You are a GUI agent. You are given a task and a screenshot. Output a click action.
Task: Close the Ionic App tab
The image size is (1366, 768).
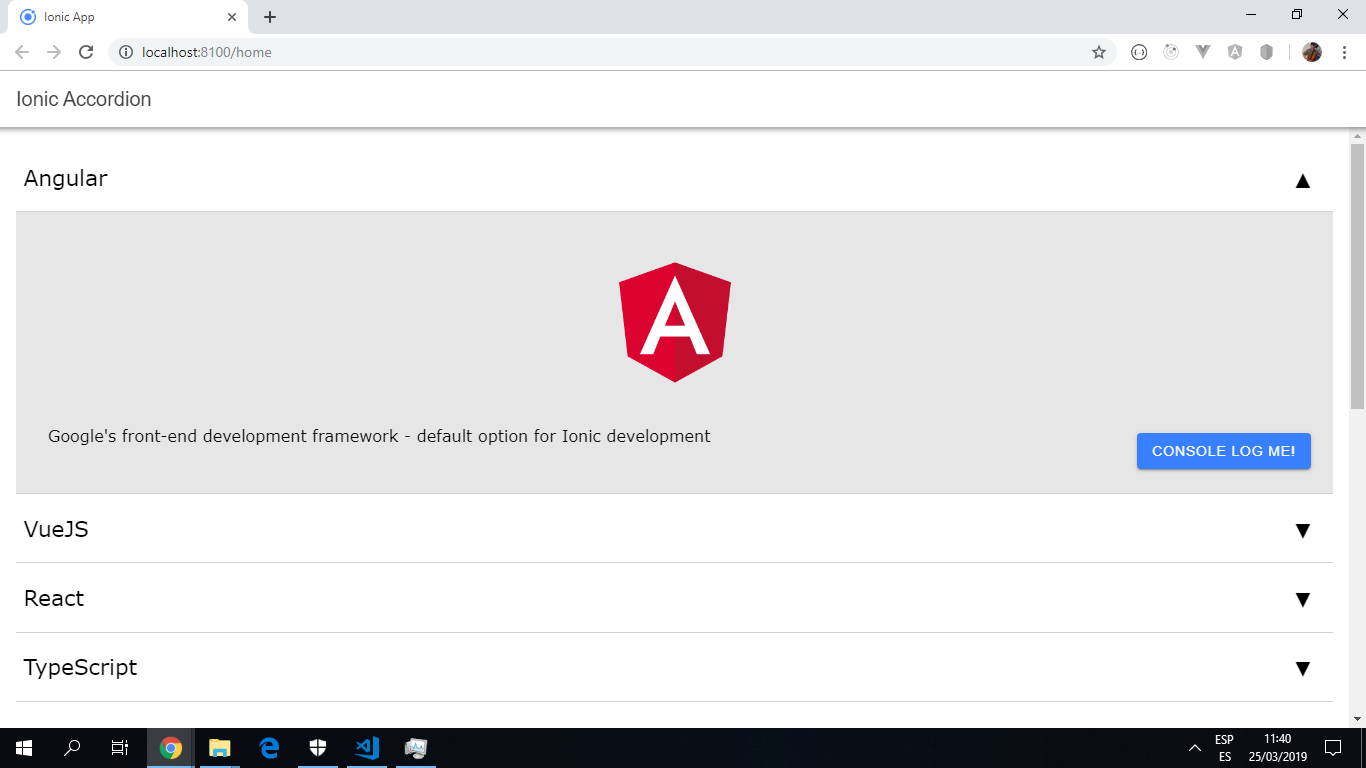[232, 17]
